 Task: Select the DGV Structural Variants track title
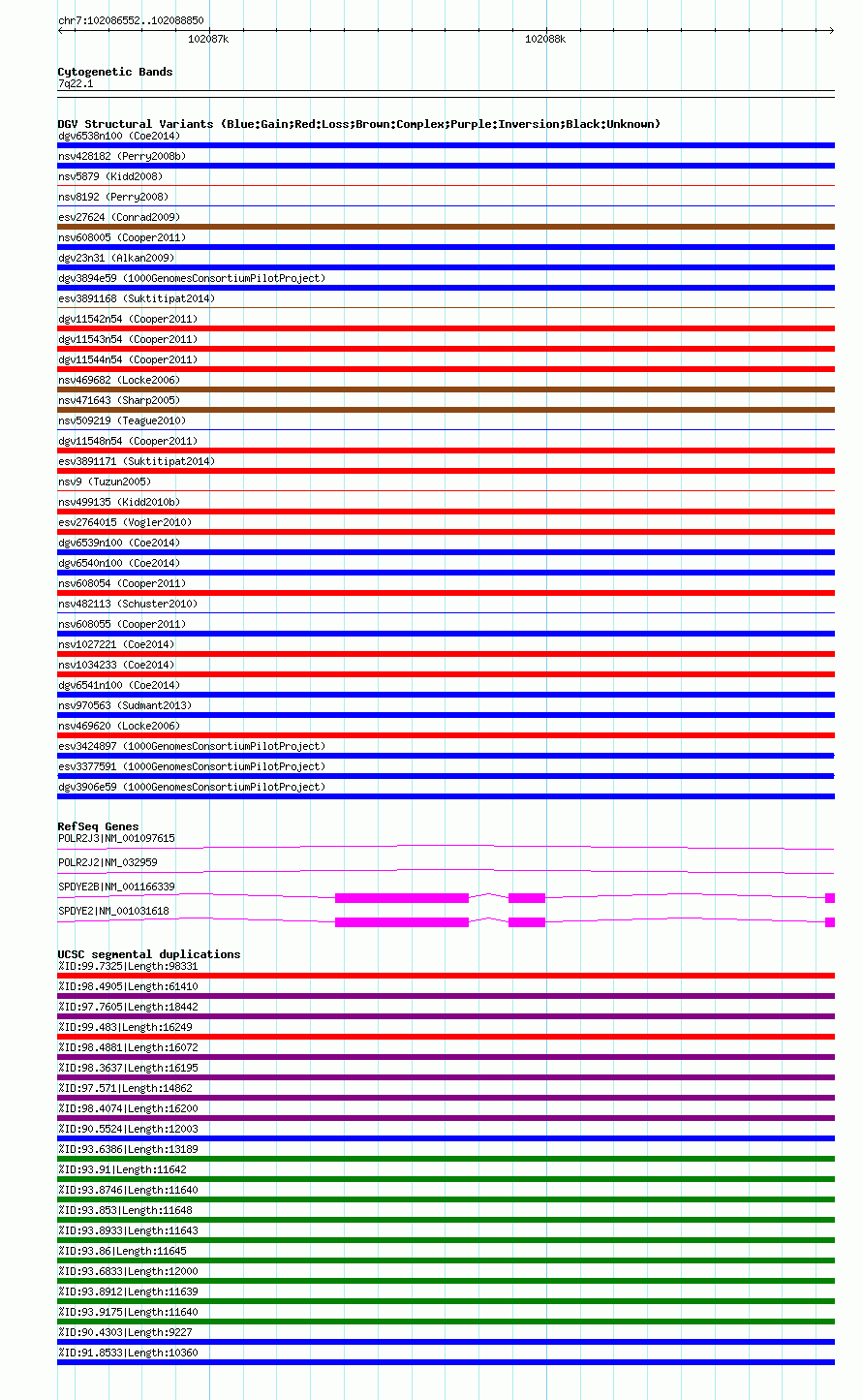[x=359, y=124]
